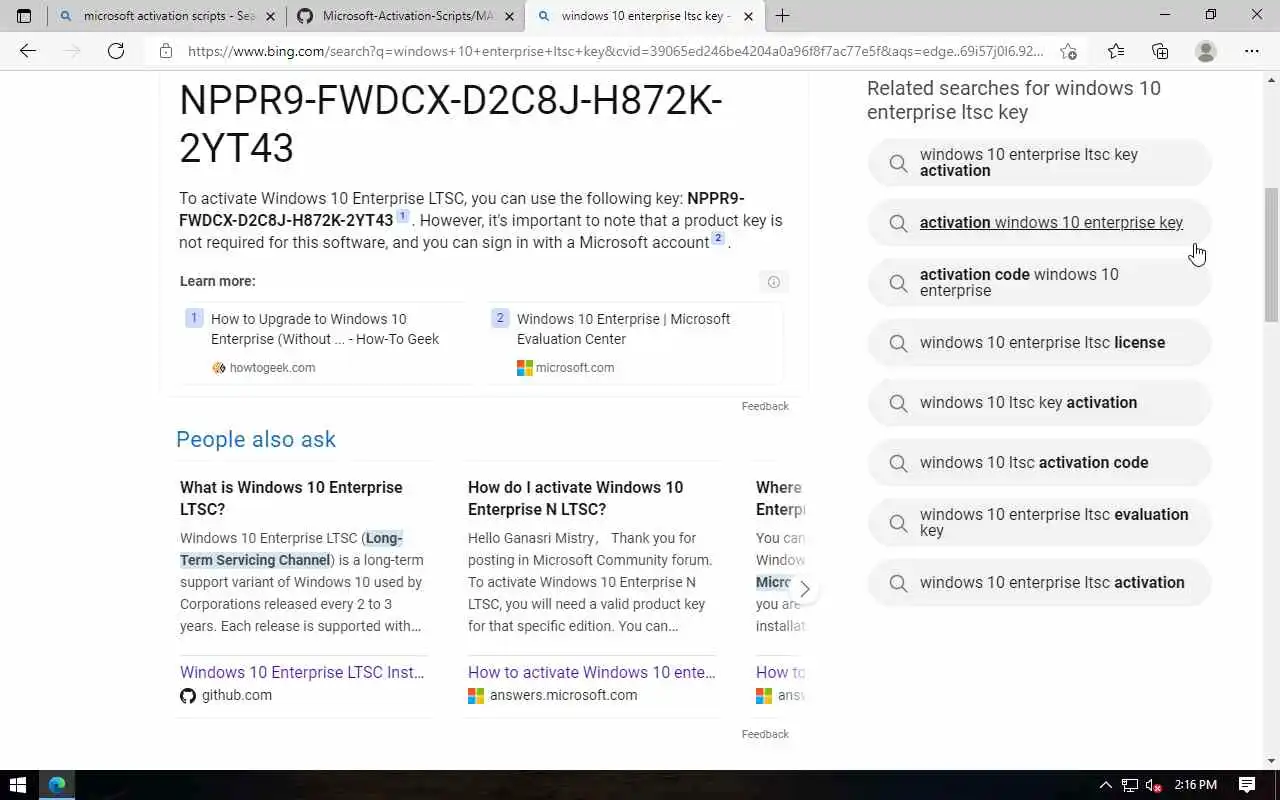This screenshot has height=800, width=1280.
Task: Select the windows 10 enterprise ltsc key tab
Action: (x=644, y=16)
